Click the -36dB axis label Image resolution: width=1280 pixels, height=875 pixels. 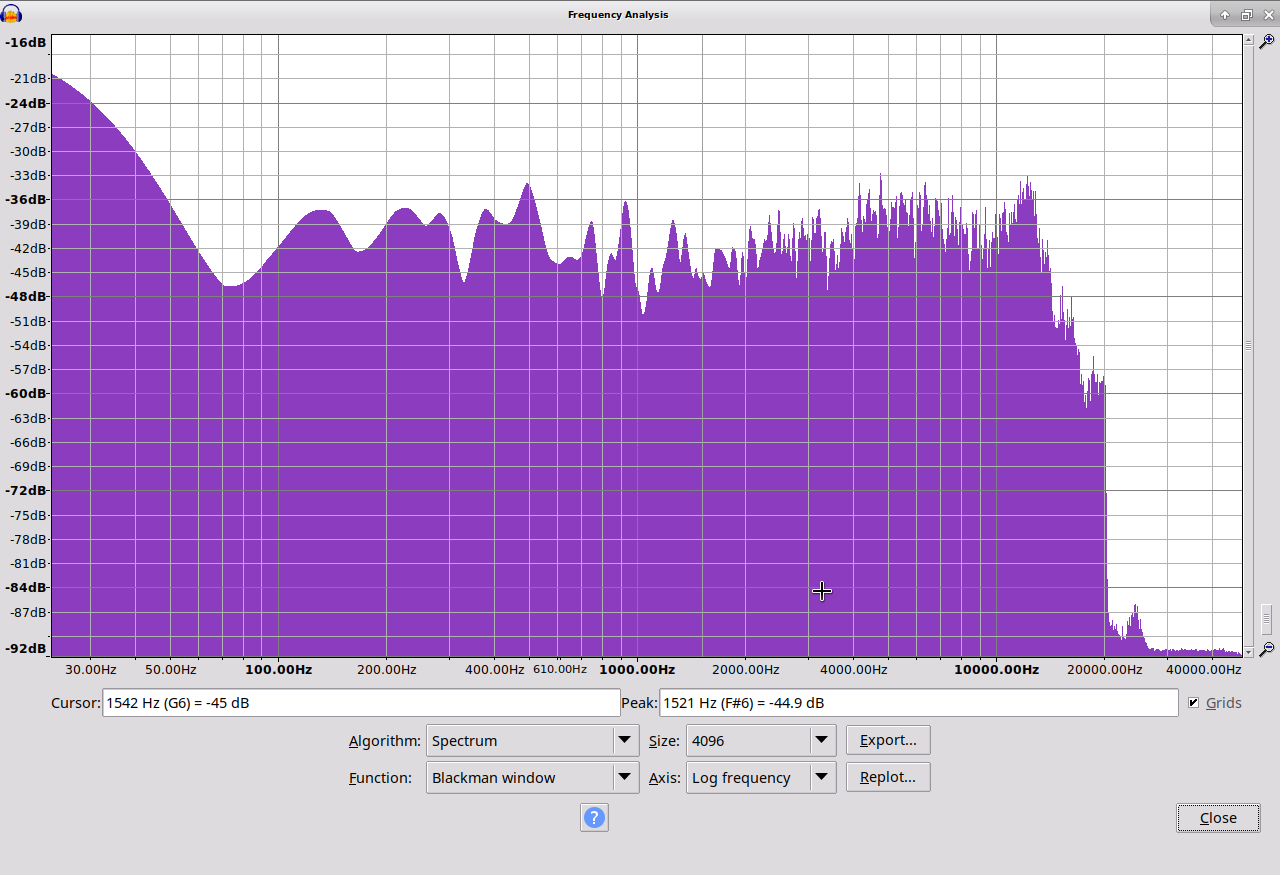point(26,199)
